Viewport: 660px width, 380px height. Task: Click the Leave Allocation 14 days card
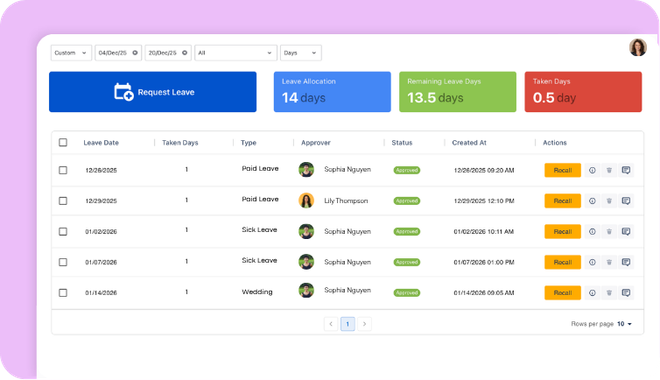click(x=332, y=92)
